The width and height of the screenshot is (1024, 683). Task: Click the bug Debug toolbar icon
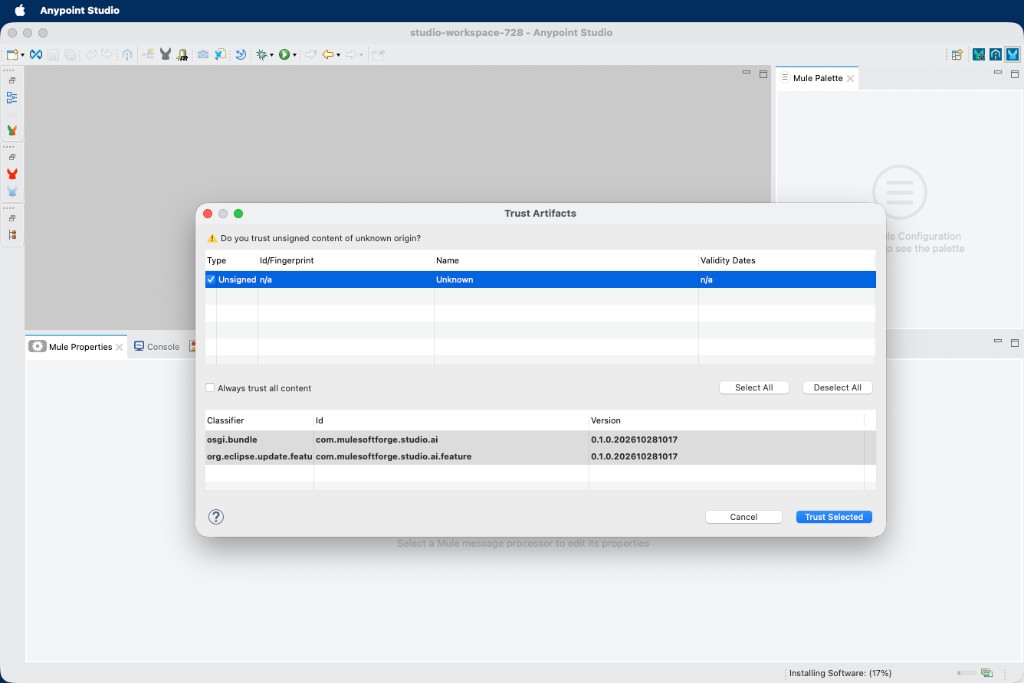tap(262, 55)
